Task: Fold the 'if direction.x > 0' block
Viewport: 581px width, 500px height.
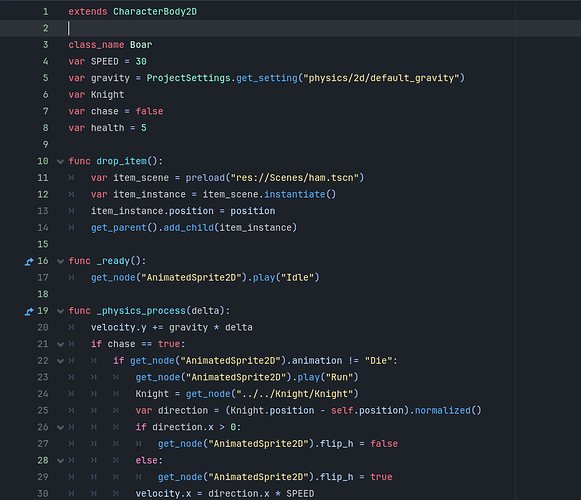Action: (x=60, y=427)
